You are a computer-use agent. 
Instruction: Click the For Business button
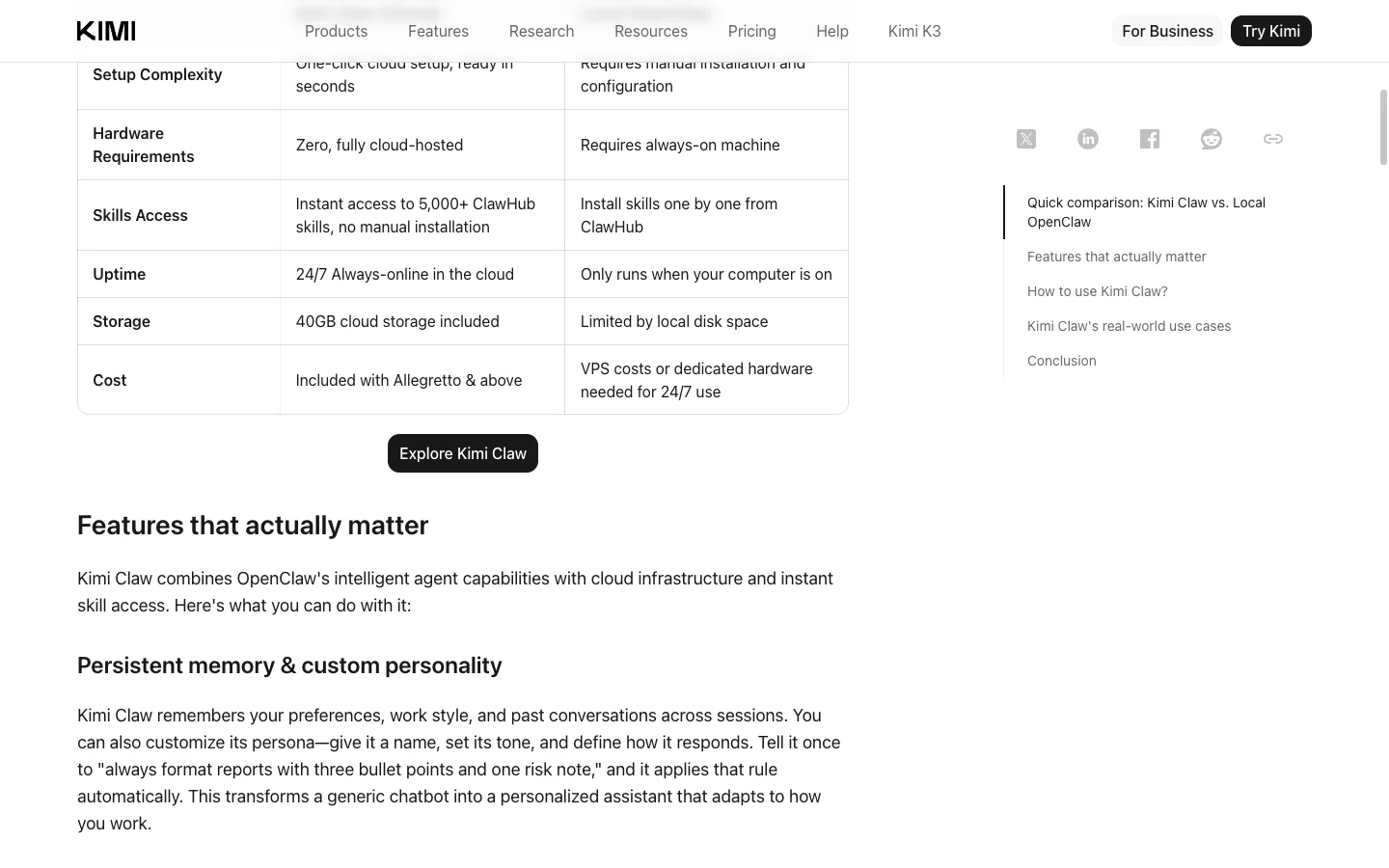[x=1167, y=31]
